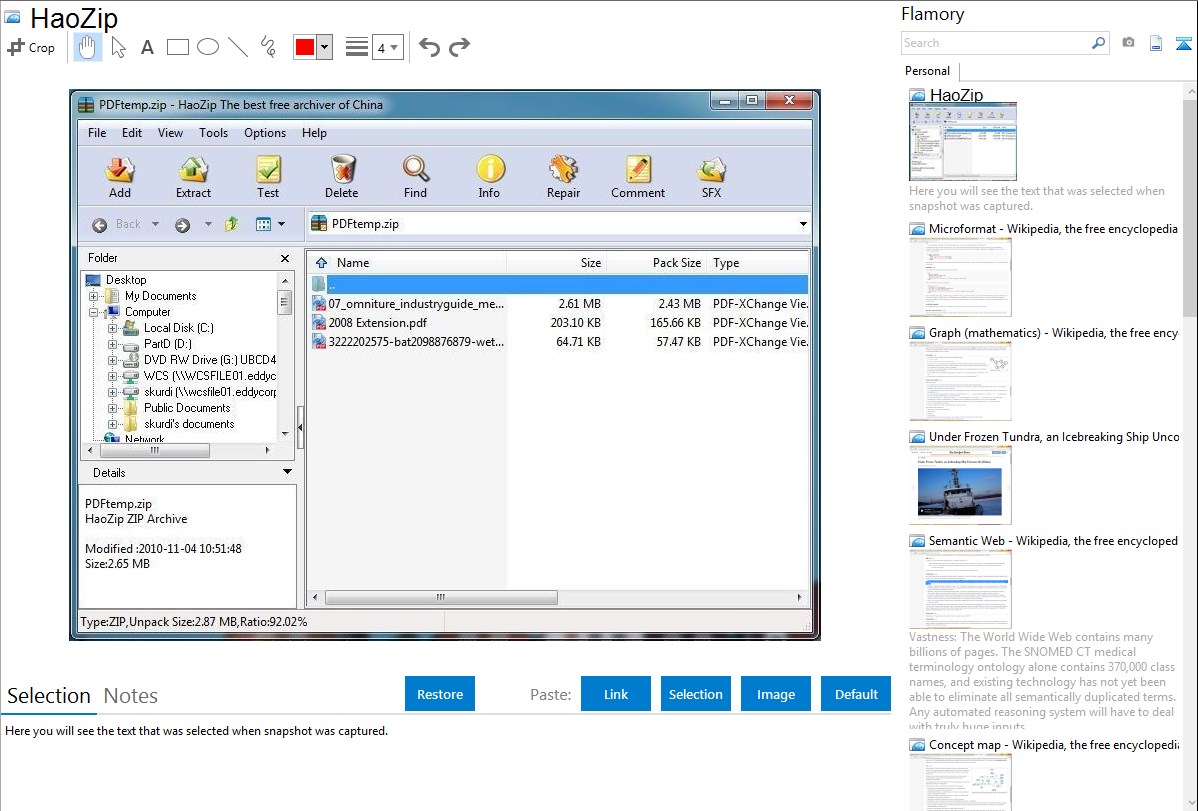This screenshot has width=1198, height=811.
Task: Click the Forward navigation arrow icon
Action: pos(182,225)
